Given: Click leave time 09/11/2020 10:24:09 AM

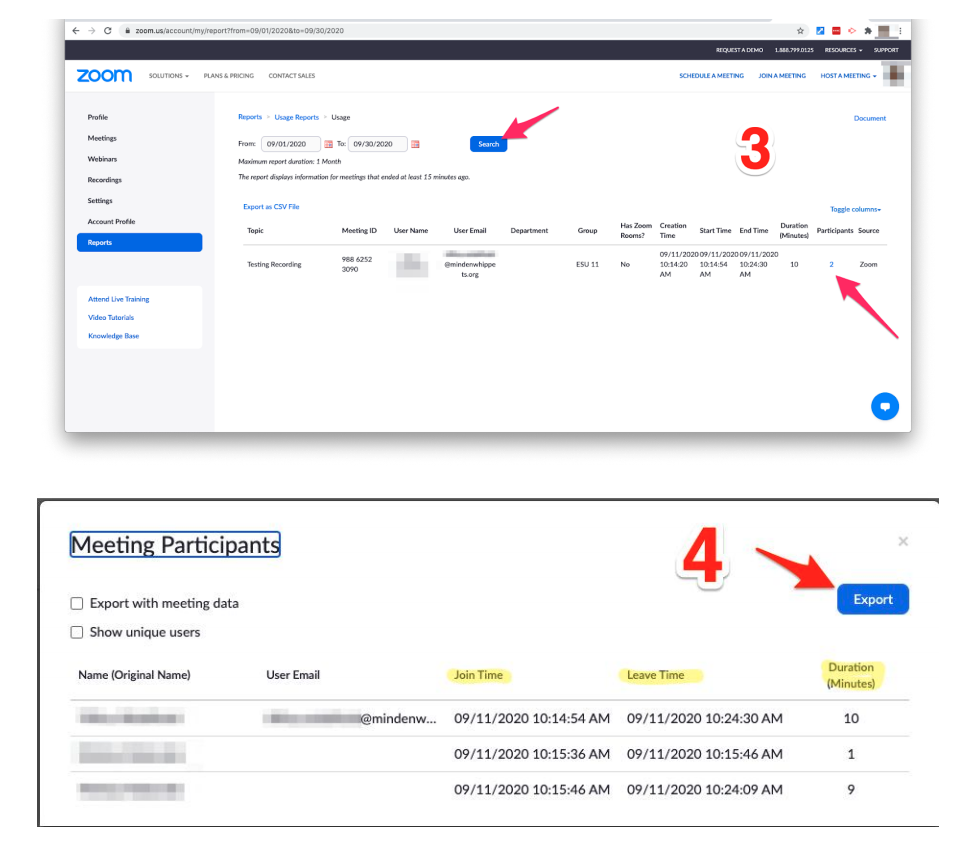Looking at the screenshot, I should (x=704, y=790).
